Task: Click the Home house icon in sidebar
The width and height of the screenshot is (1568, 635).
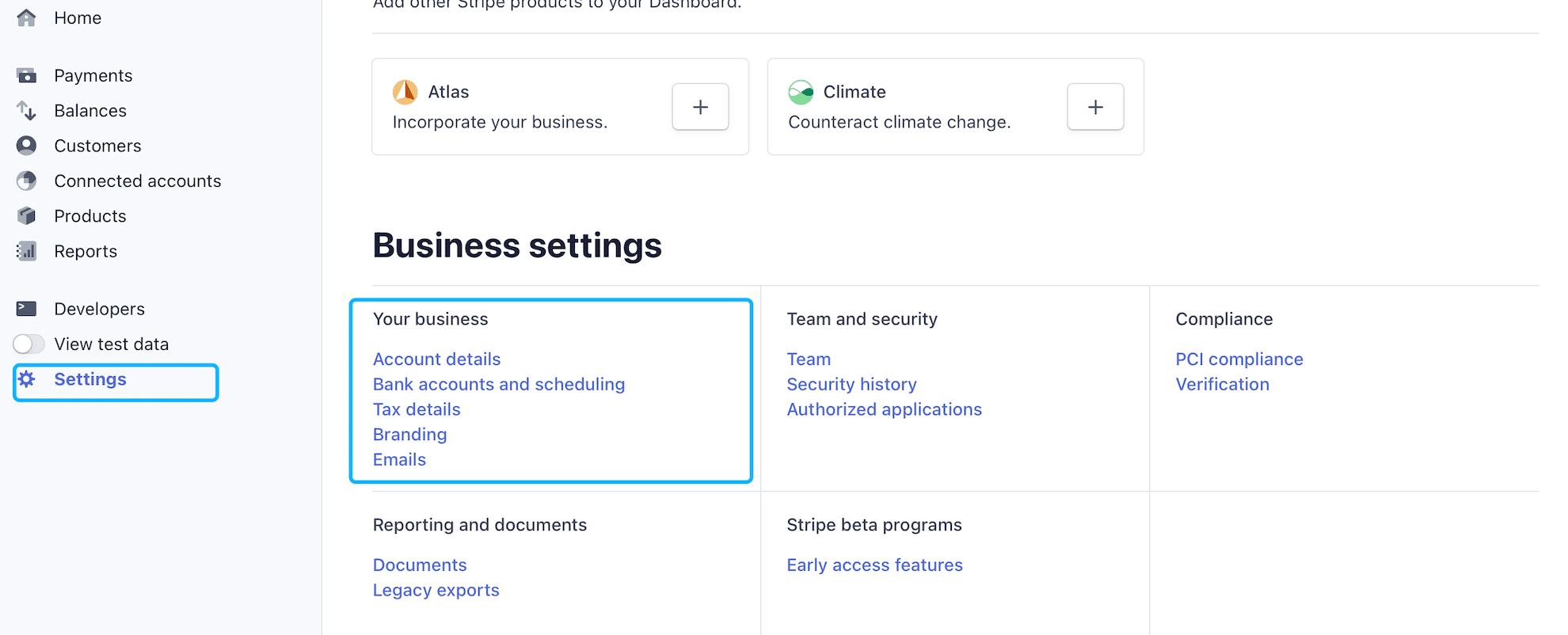Action: (26, 17)
